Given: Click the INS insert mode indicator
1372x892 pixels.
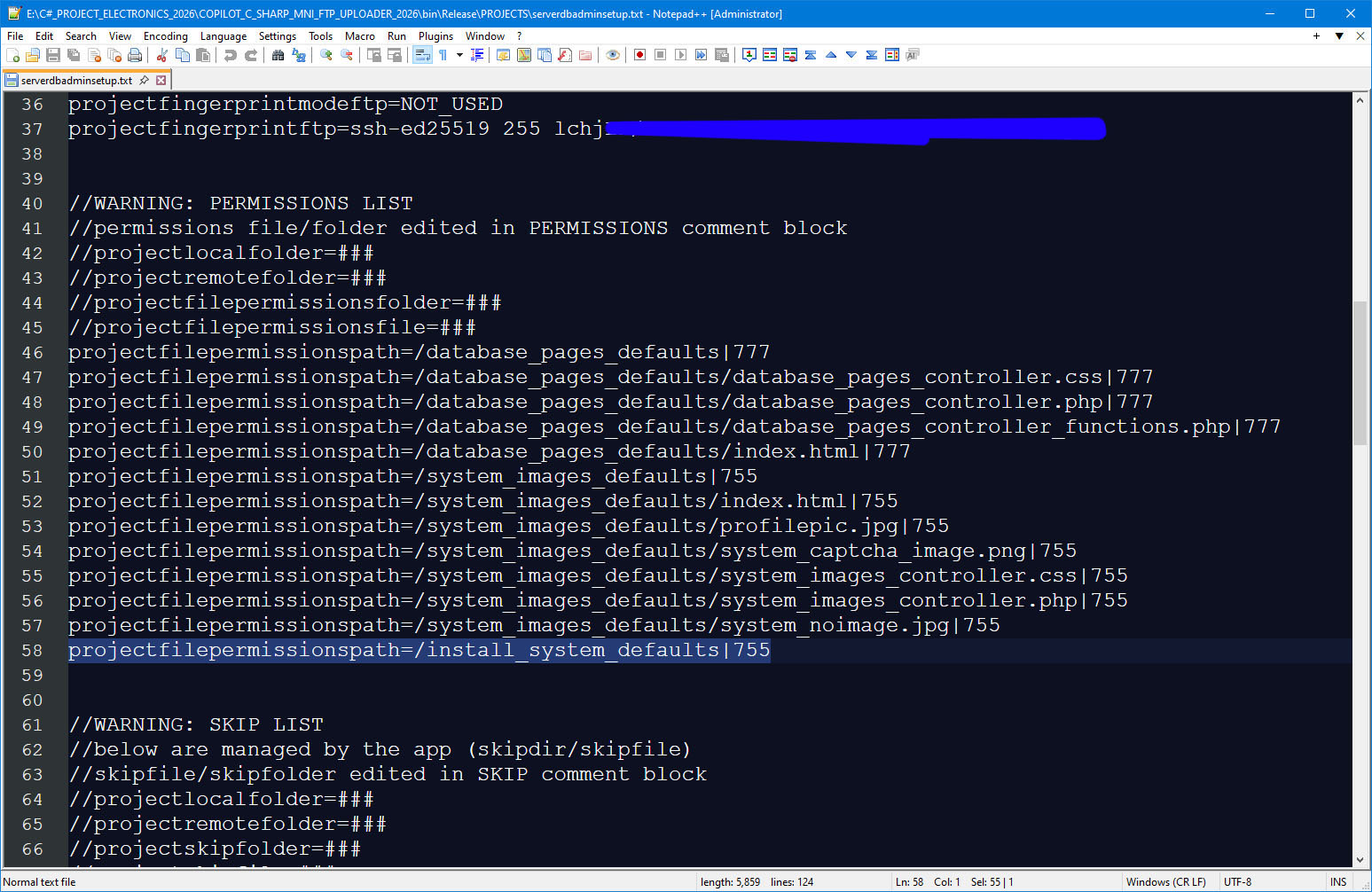Looking at the screenshot, I should tap(1338, 882).
